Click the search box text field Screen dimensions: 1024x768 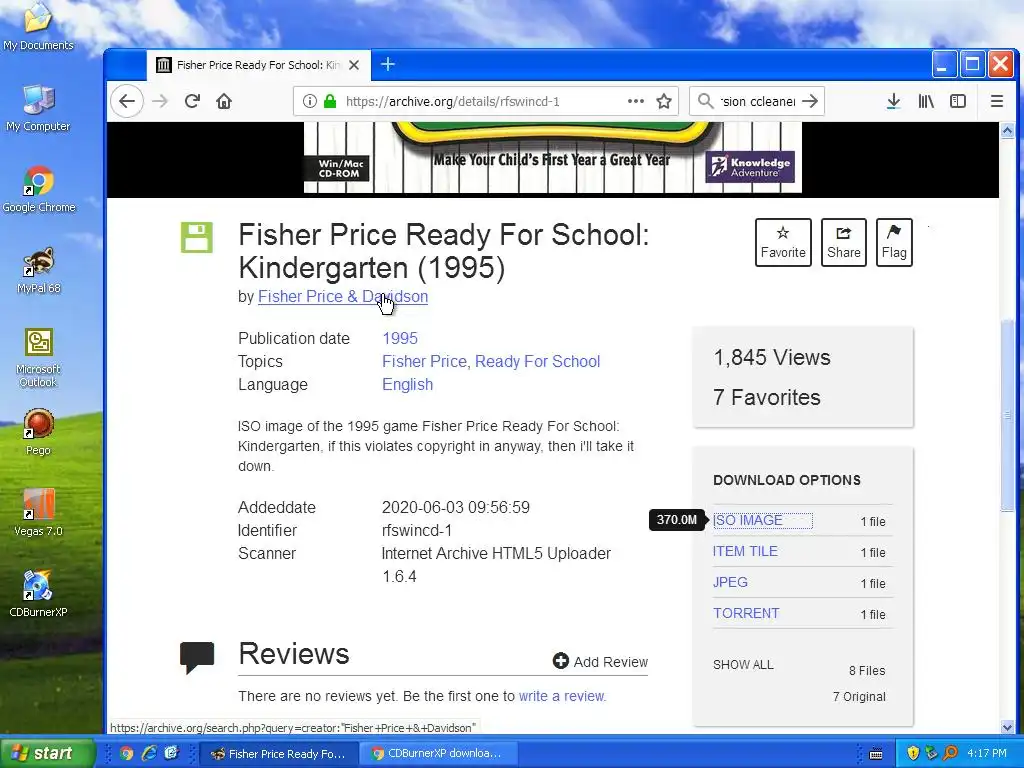[756, 101]
